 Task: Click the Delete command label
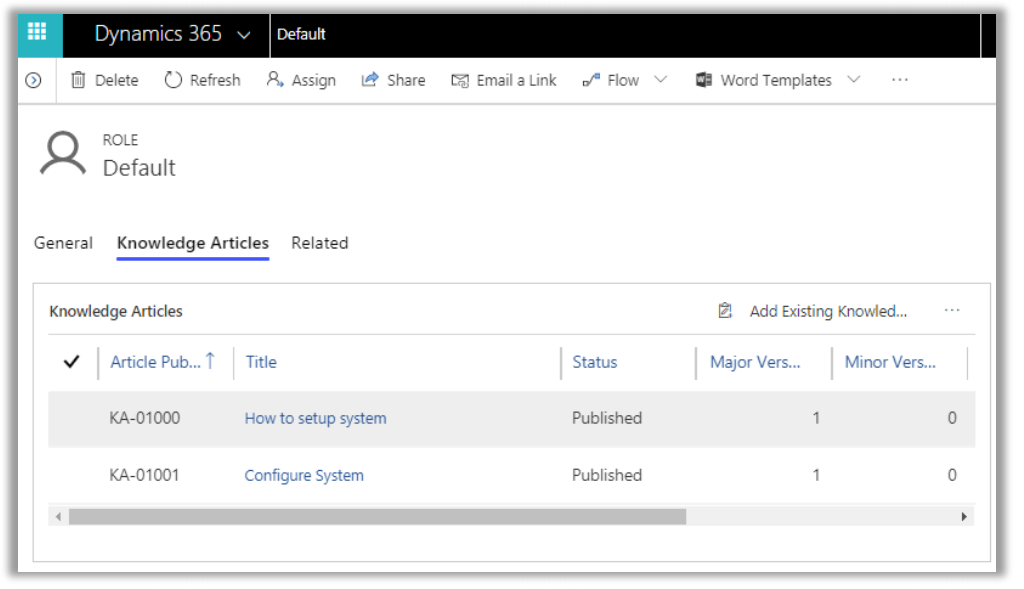click(117, 80)
